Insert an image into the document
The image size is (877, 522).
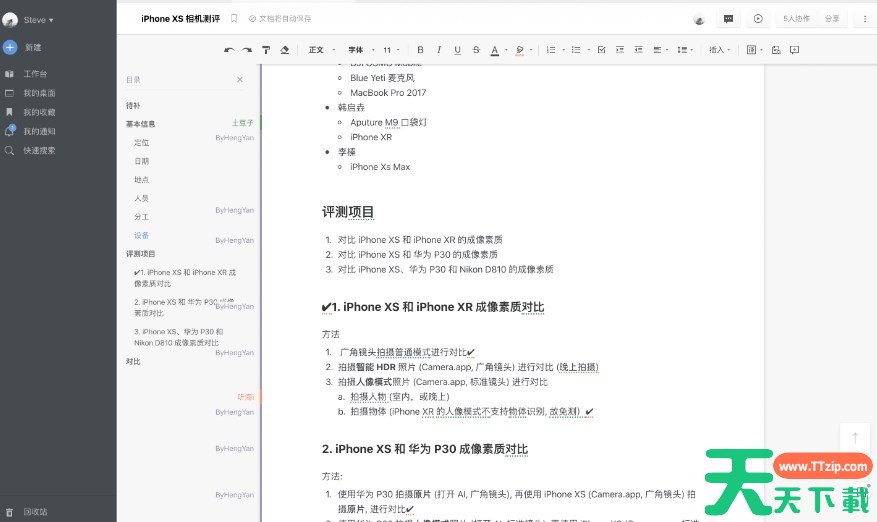coord(776,50)
